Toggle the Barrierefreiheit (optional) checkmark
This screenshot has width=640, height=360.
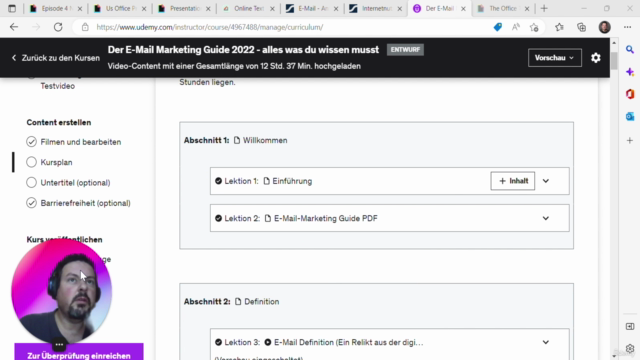(31, 203)
